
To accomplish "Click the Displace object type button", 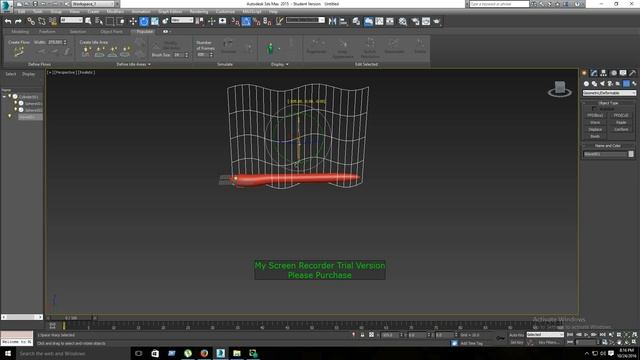I will point(595,129).
